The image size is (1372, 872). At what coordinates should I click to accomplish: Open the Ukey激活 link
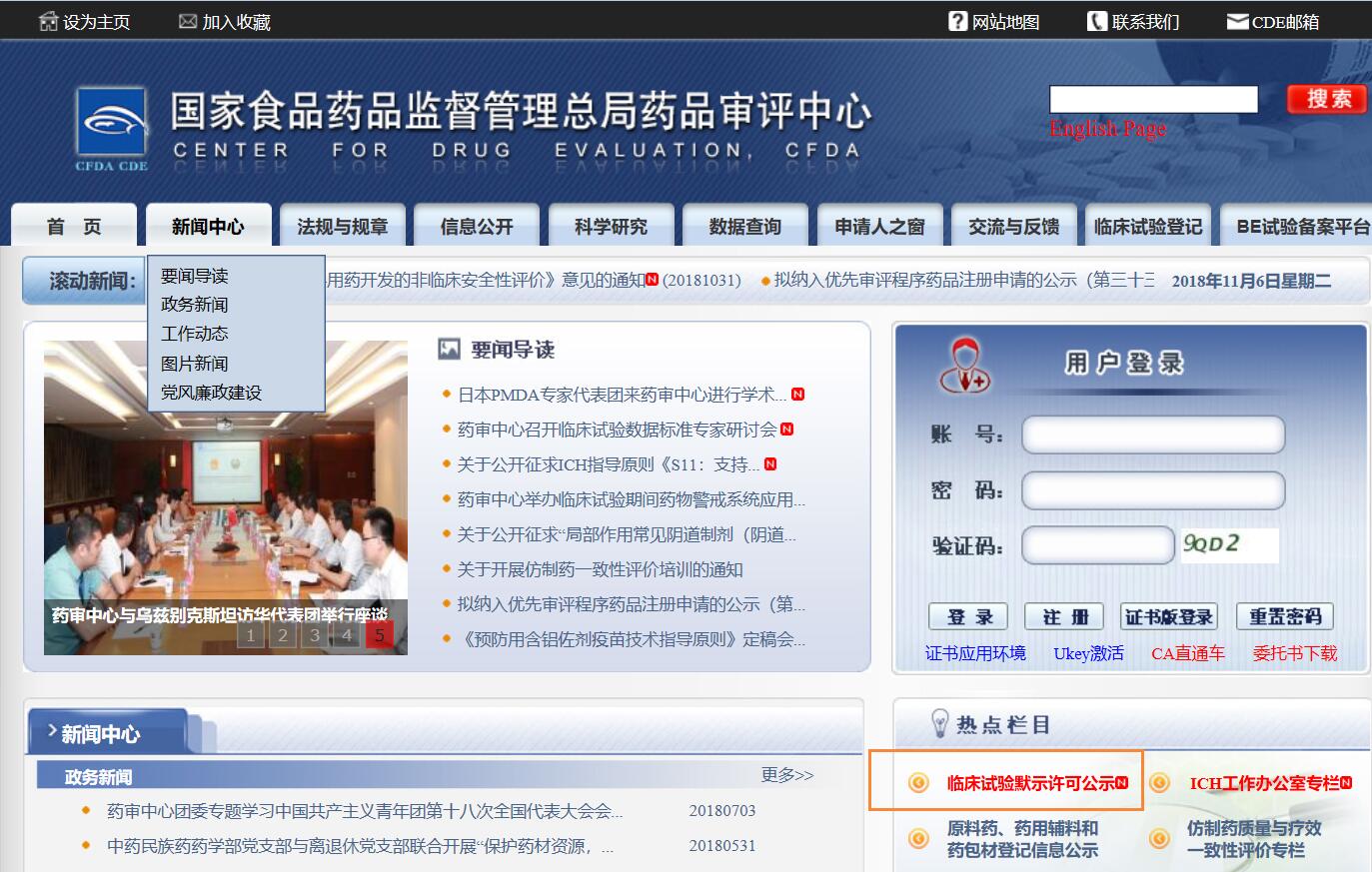coord(1088,653)
